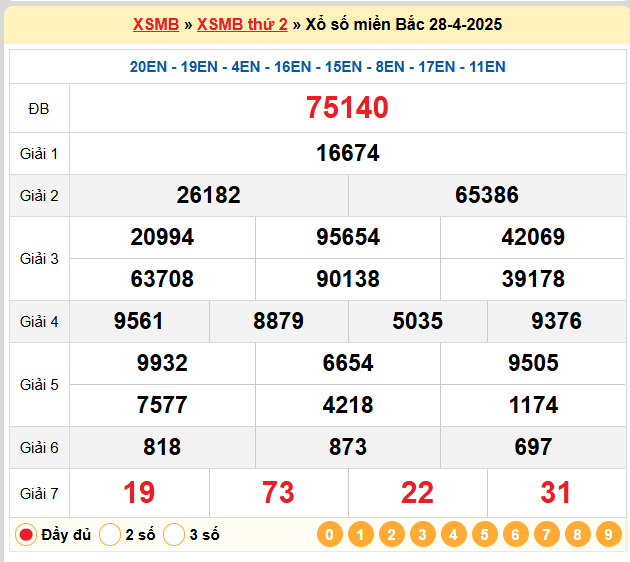Screen dimensions: 630x562
Task: Click the Giải 3 number 90138
Action: 348,279
